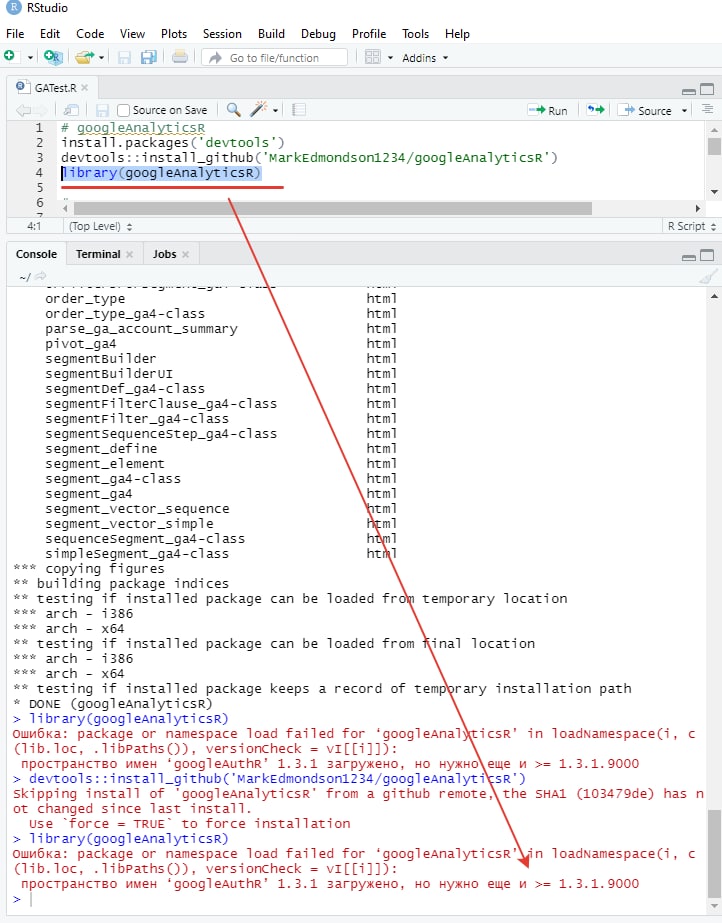
Task: Switch to the Terminal tab
Action: pos(98,254)
